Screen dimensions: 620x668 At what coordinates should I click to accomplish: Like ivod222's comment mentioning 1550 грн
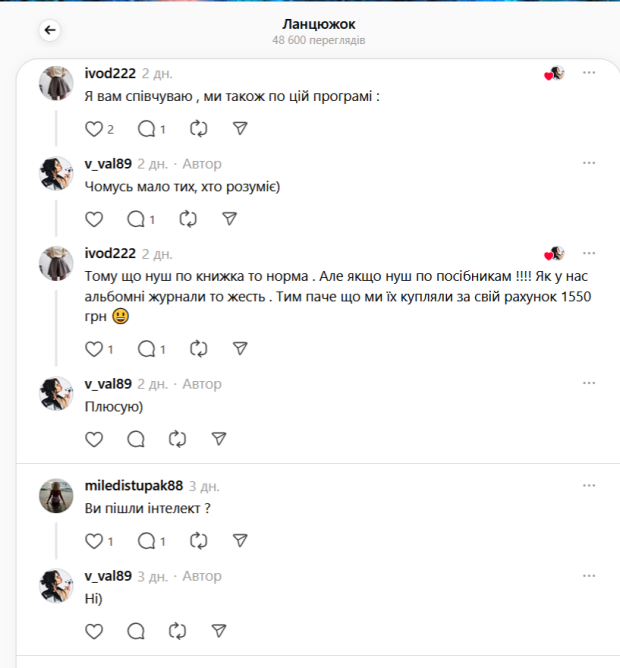94,349
